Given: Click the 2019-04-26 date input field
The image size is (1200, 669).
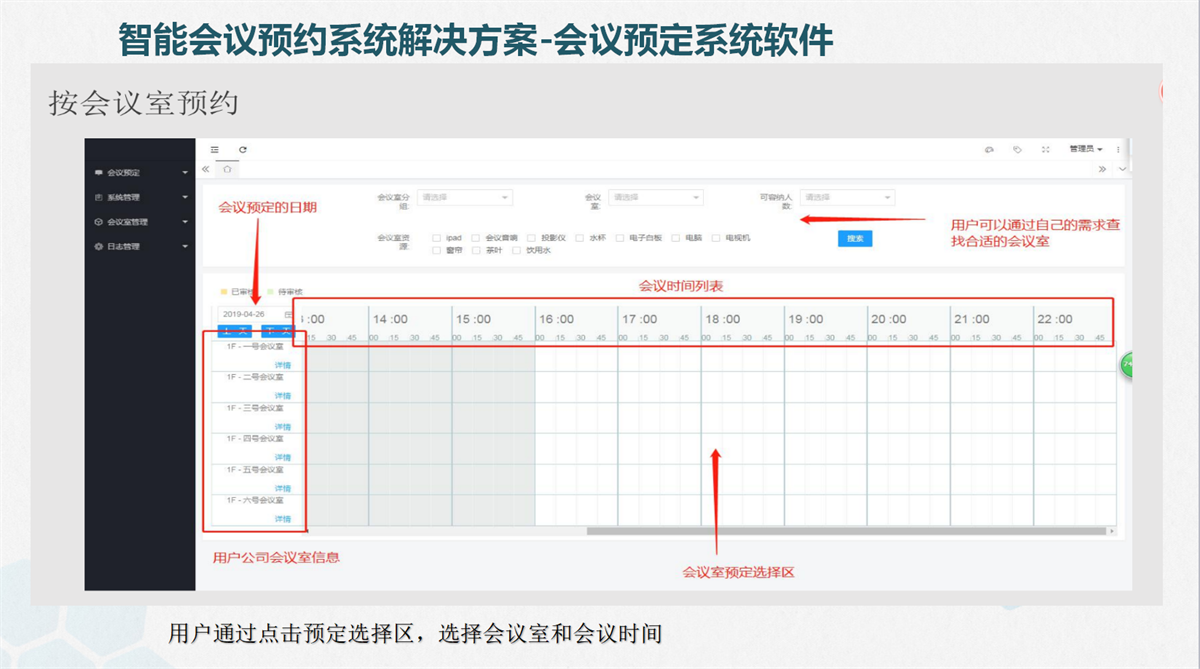Looking at the screenshot, I should pyautogui.click(x=246, y=314).
